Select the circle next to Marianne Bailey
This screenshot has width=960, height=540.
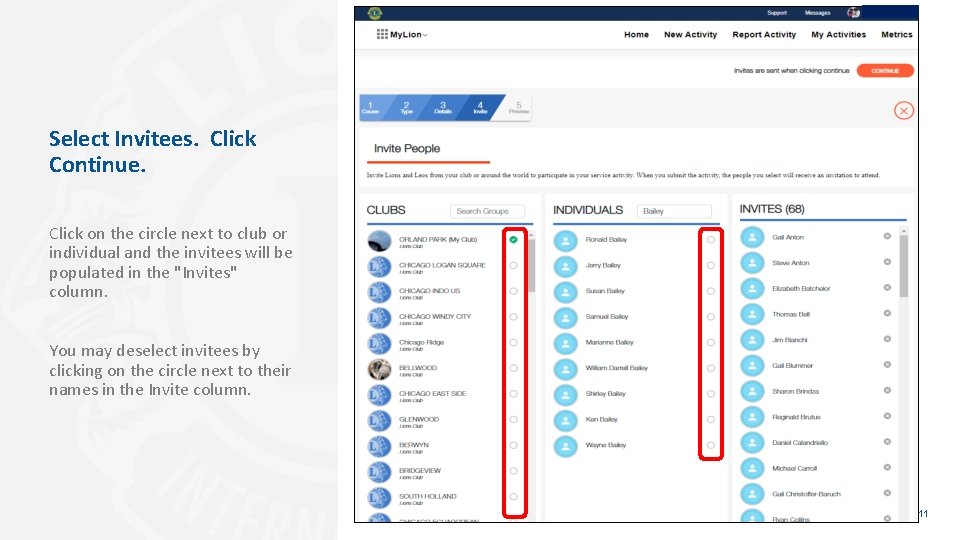pos(710,342)
